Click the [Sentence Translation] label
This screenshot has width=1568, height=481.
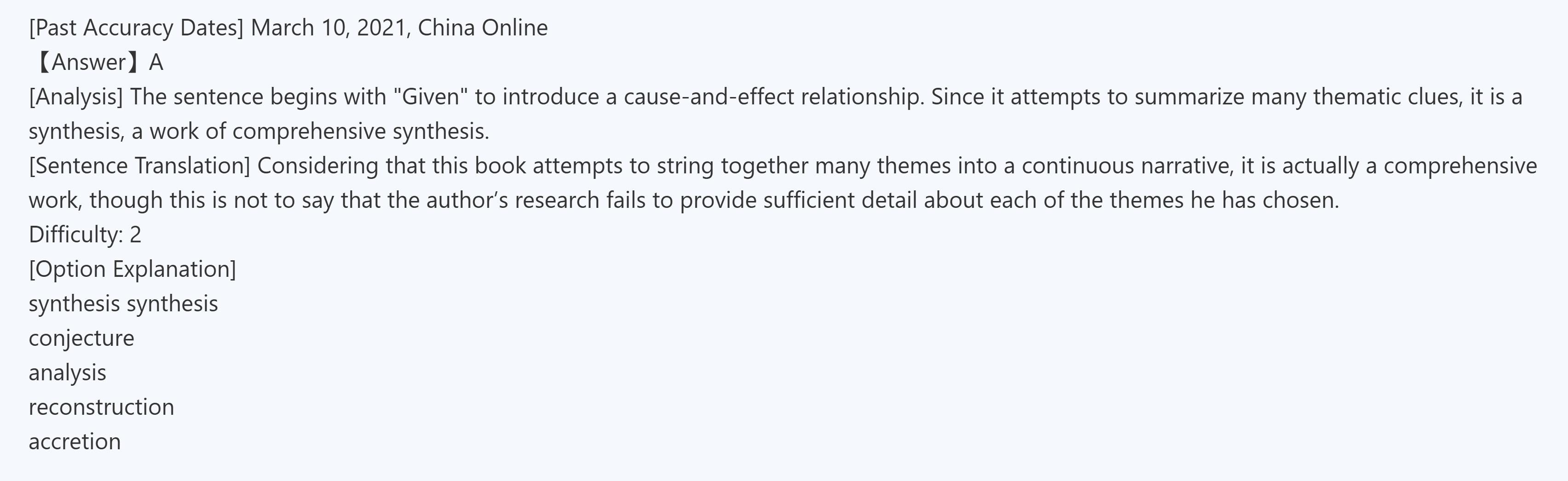click(x=139, y=166)
